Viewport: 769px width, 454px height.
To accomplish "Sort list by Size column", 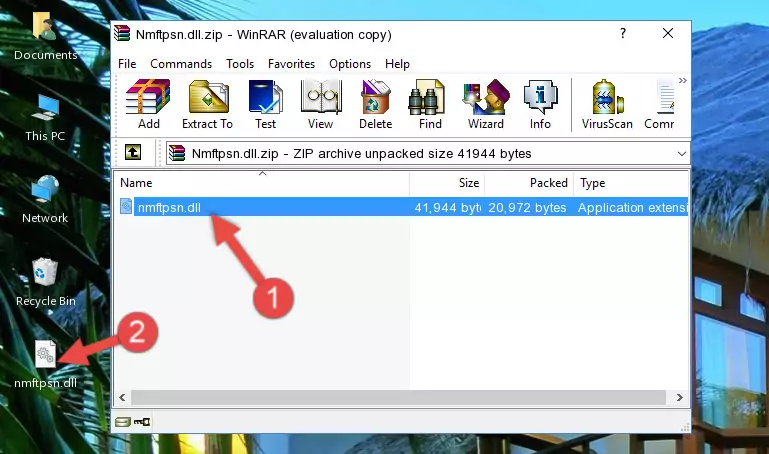I will coord(447,183).
